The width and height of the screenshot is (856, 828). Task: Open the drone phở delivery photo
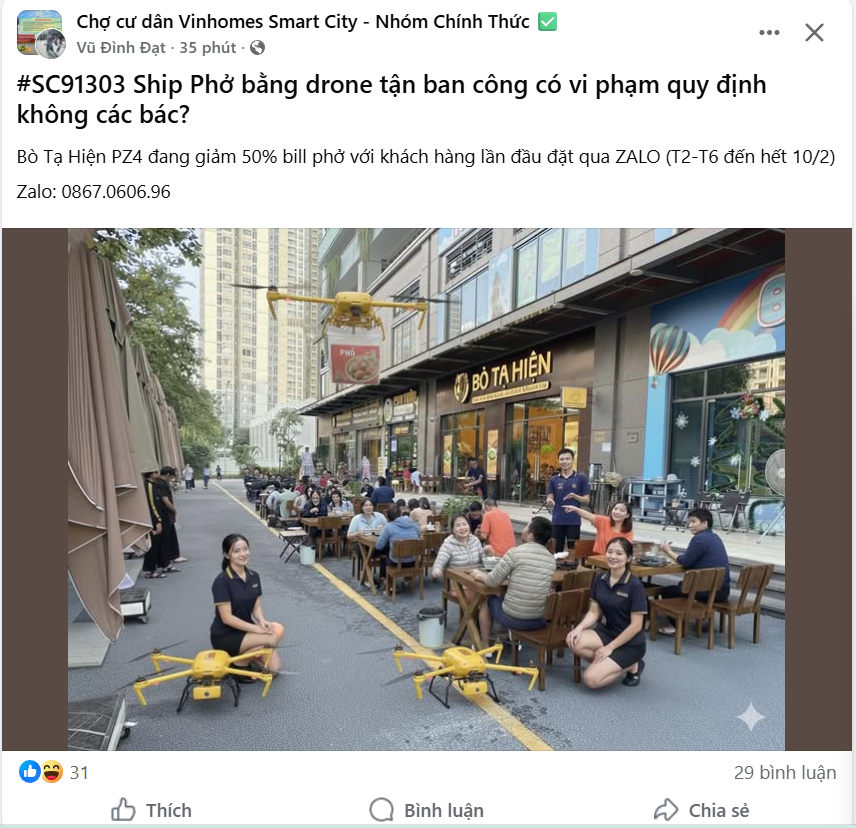tap(426, 489)
